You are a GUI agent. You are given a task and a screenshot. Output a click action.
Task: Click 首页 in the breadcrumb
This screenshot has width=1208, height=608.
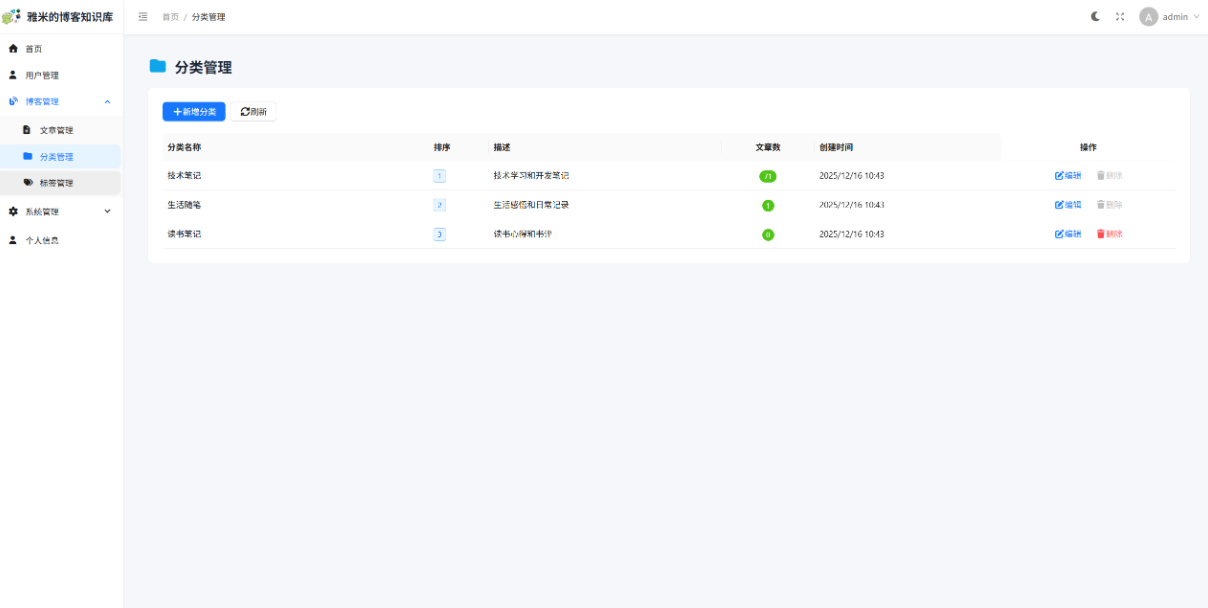click(x=170, y=17)
